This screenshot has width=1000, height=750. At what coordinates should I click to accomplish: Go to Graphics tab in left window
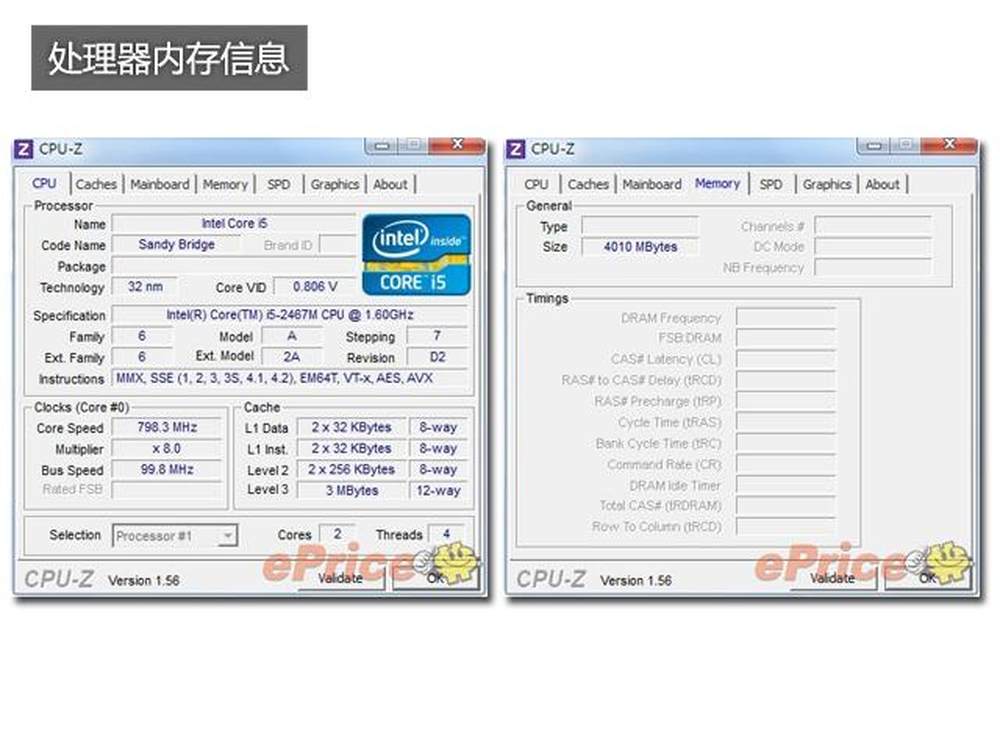pyautogui.click(x=334, y=184)
